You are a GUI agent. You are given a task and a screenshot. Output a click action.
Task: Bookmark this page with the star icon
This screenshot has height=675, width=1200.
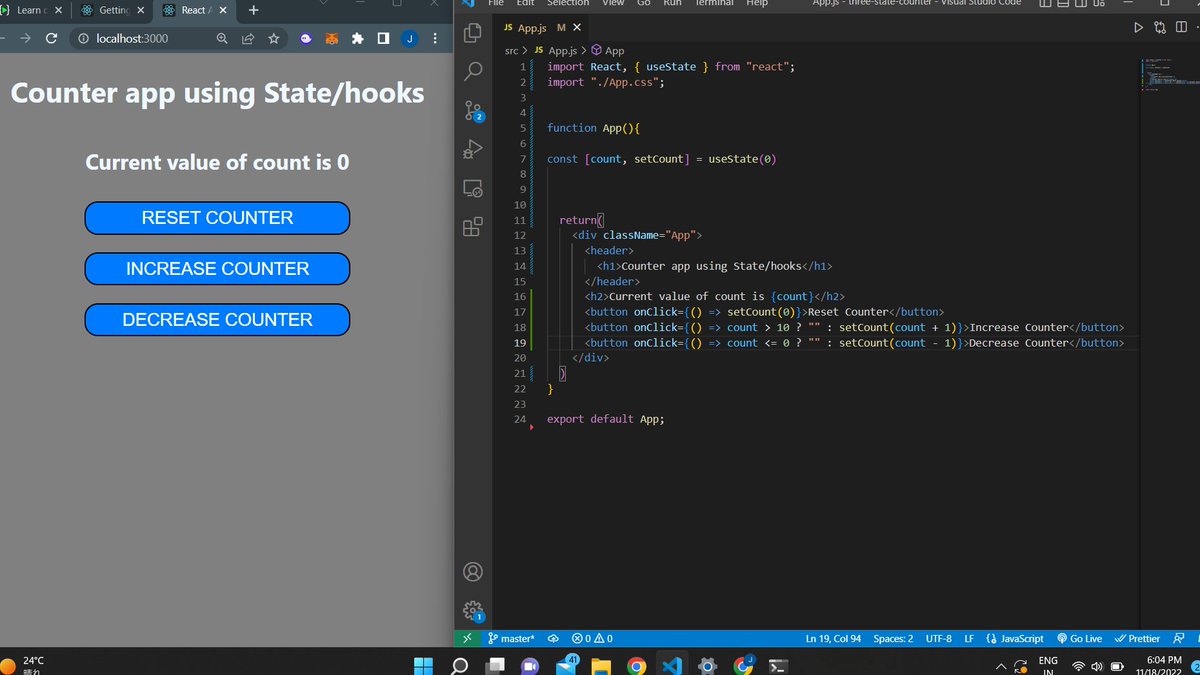tap(273, 39)
